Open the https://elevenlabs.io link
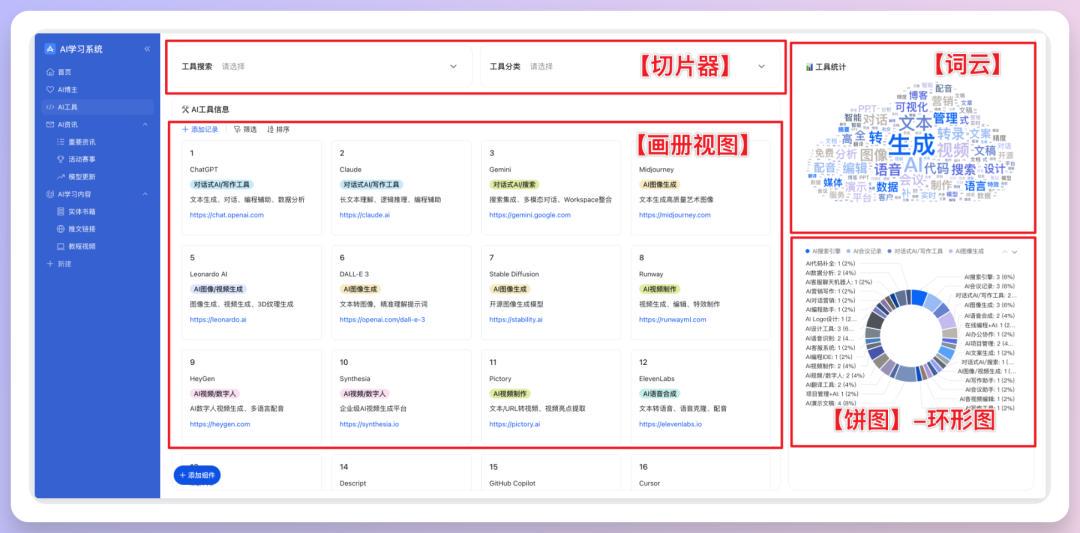Screen dimensions: 1080x533 670,424
